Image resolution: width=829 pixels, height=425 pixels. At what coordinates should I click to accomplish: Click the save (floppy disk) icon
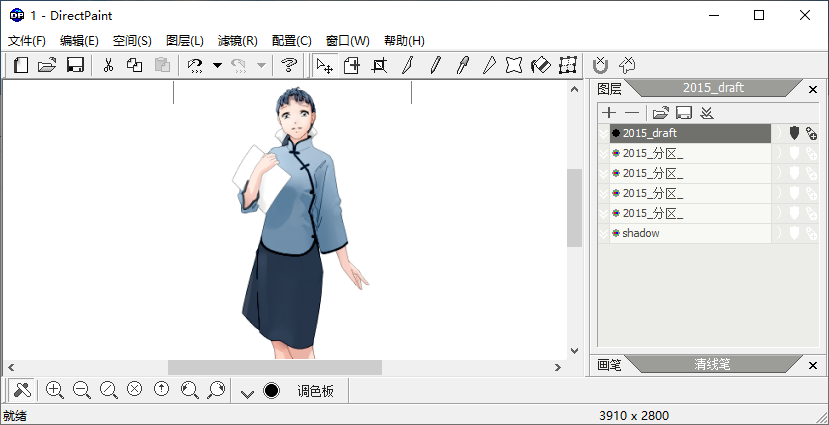click(74, 66)
